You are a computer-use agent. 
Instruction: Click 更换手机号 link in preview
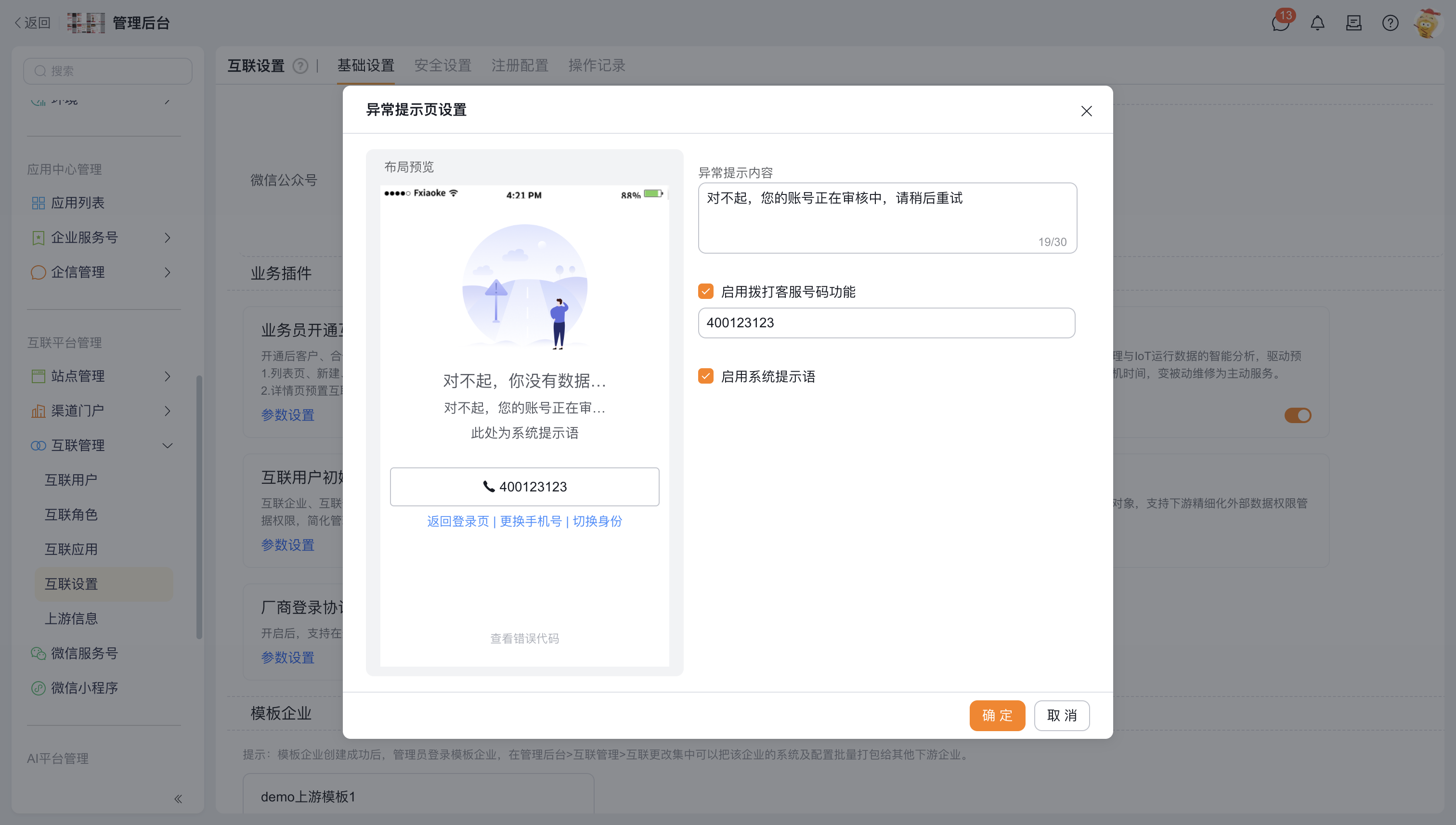point(531,521)
